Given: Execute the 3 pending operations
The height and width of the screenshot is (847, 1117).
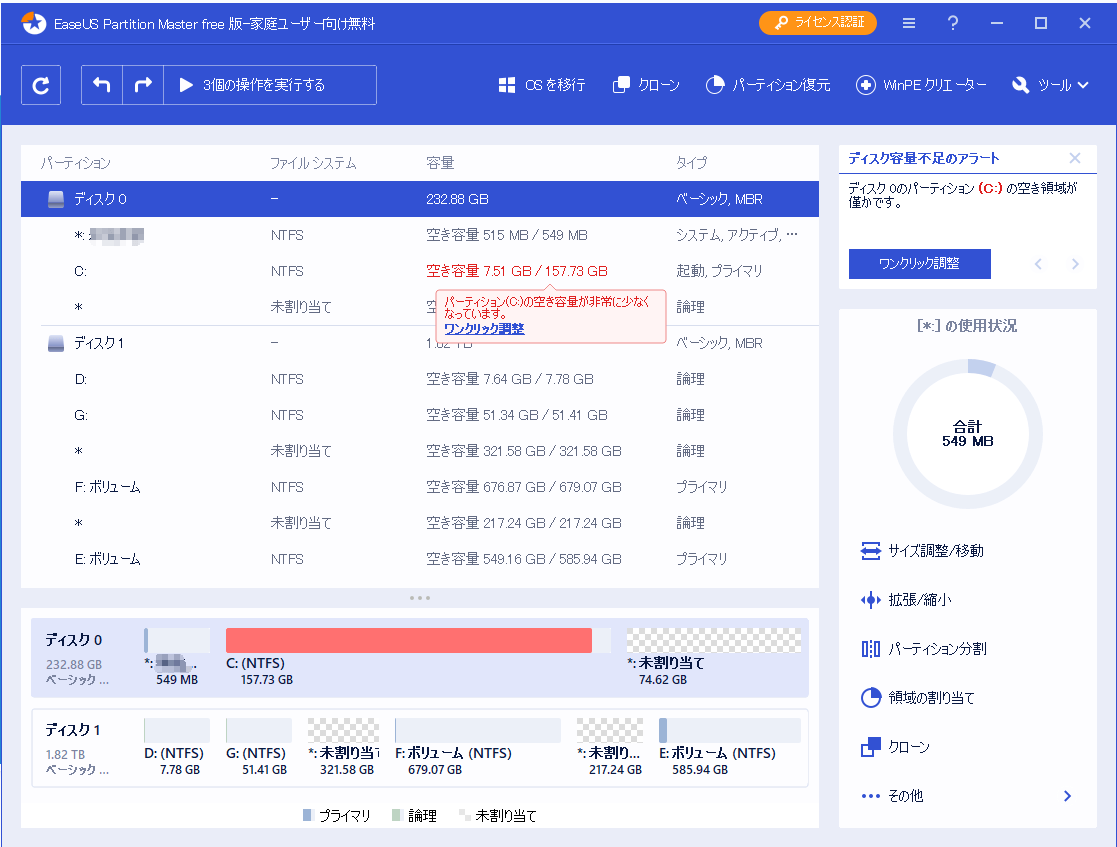Looking at the screenshot, I should click(x=270, y=85).
